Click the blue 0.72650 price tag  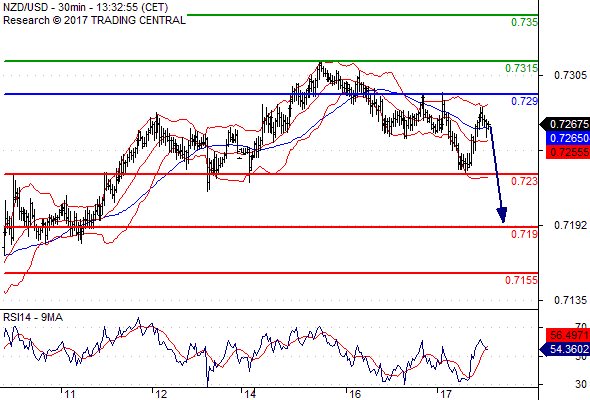tap(568, 138)
